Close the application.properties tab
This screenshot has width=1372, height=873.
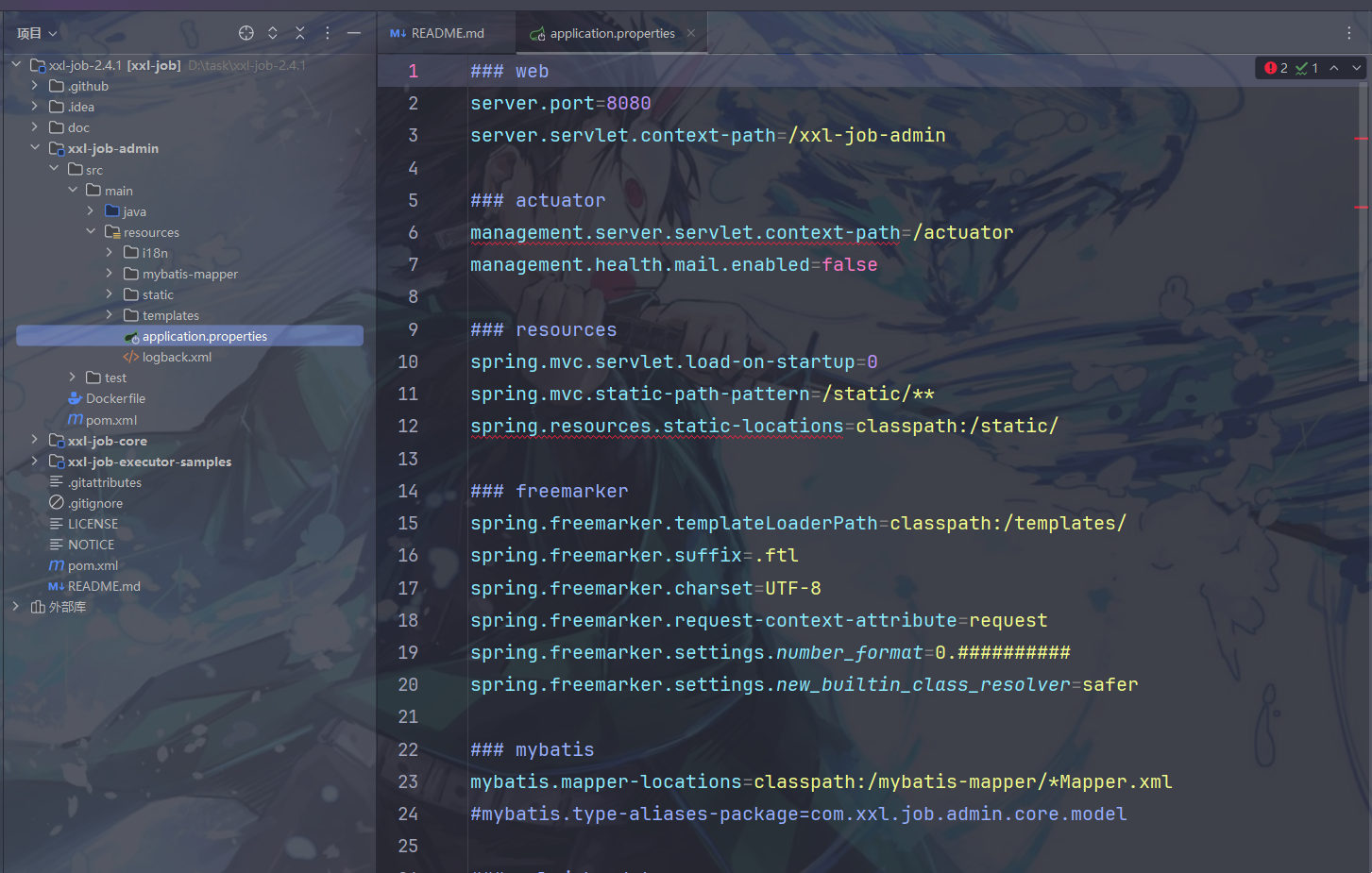click(691, 33)
